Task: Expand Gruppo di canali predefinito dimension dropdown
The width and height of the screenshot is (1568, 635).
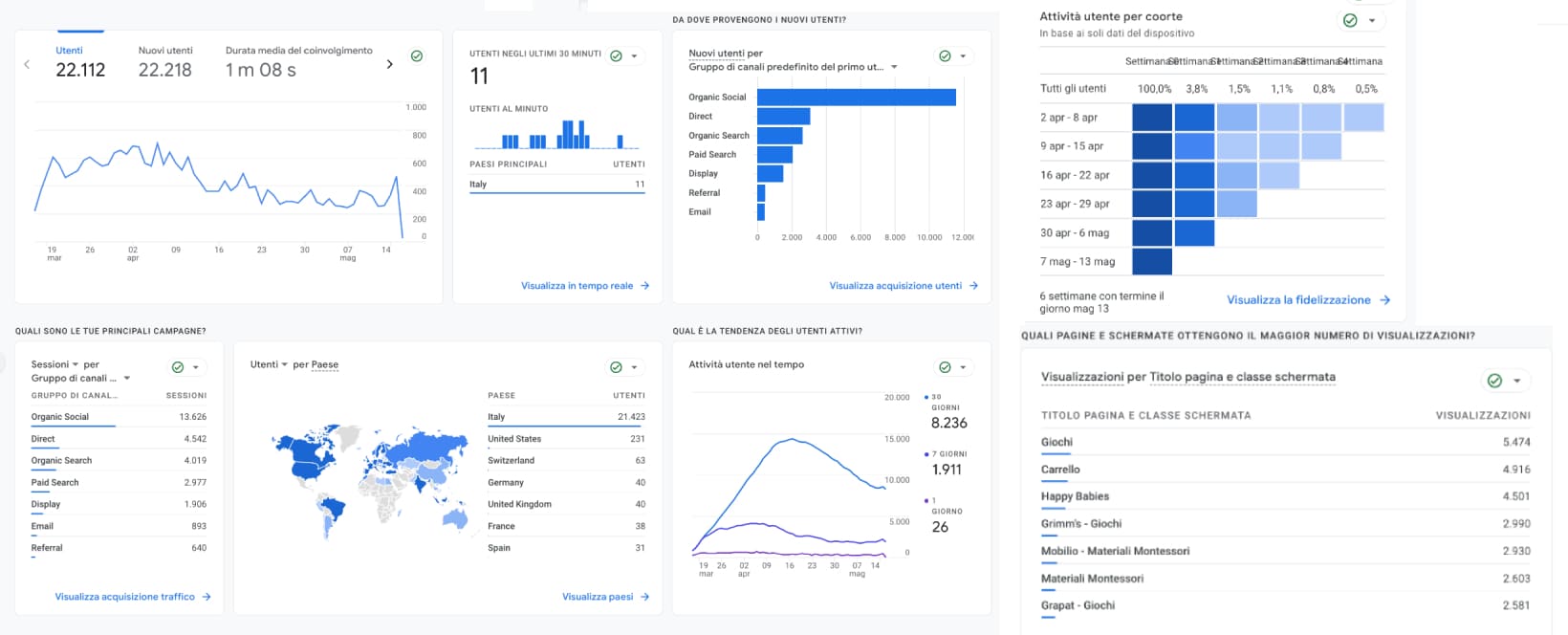Action: pyautogui.click(x=793, y=67)
